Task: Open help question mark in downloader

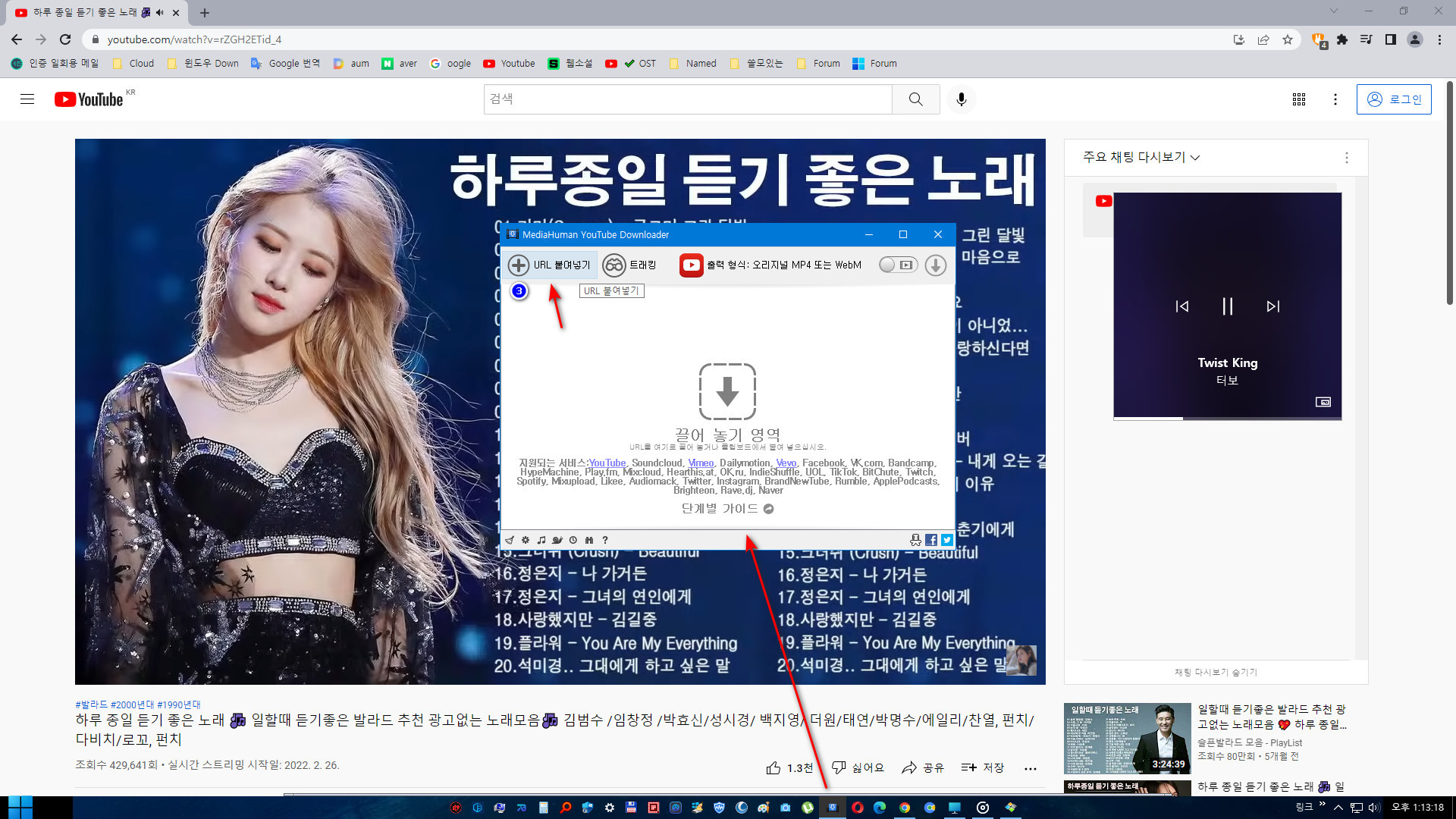Action: 605,540
